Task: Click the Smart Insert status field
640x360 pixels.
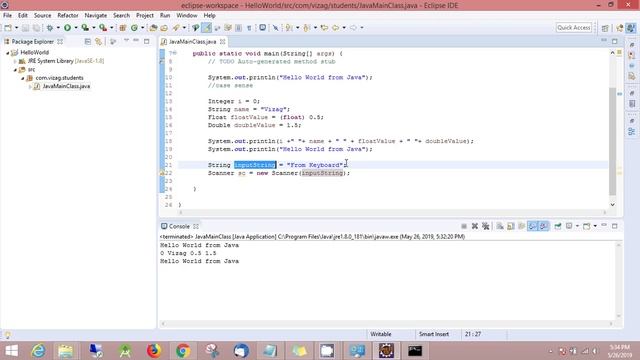Action: (433, 334)
